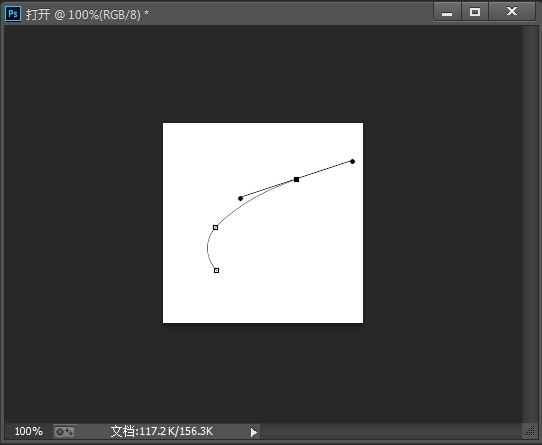Screen dimensions: 542x445
Task: Click the status bar share/sync icon
Action: [x=64, y=432]
